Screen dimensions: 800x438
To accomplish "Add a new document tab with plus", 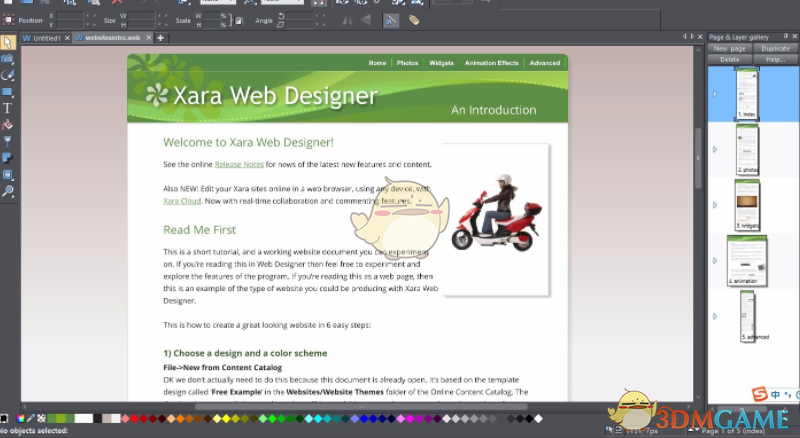I will point(160,38).
